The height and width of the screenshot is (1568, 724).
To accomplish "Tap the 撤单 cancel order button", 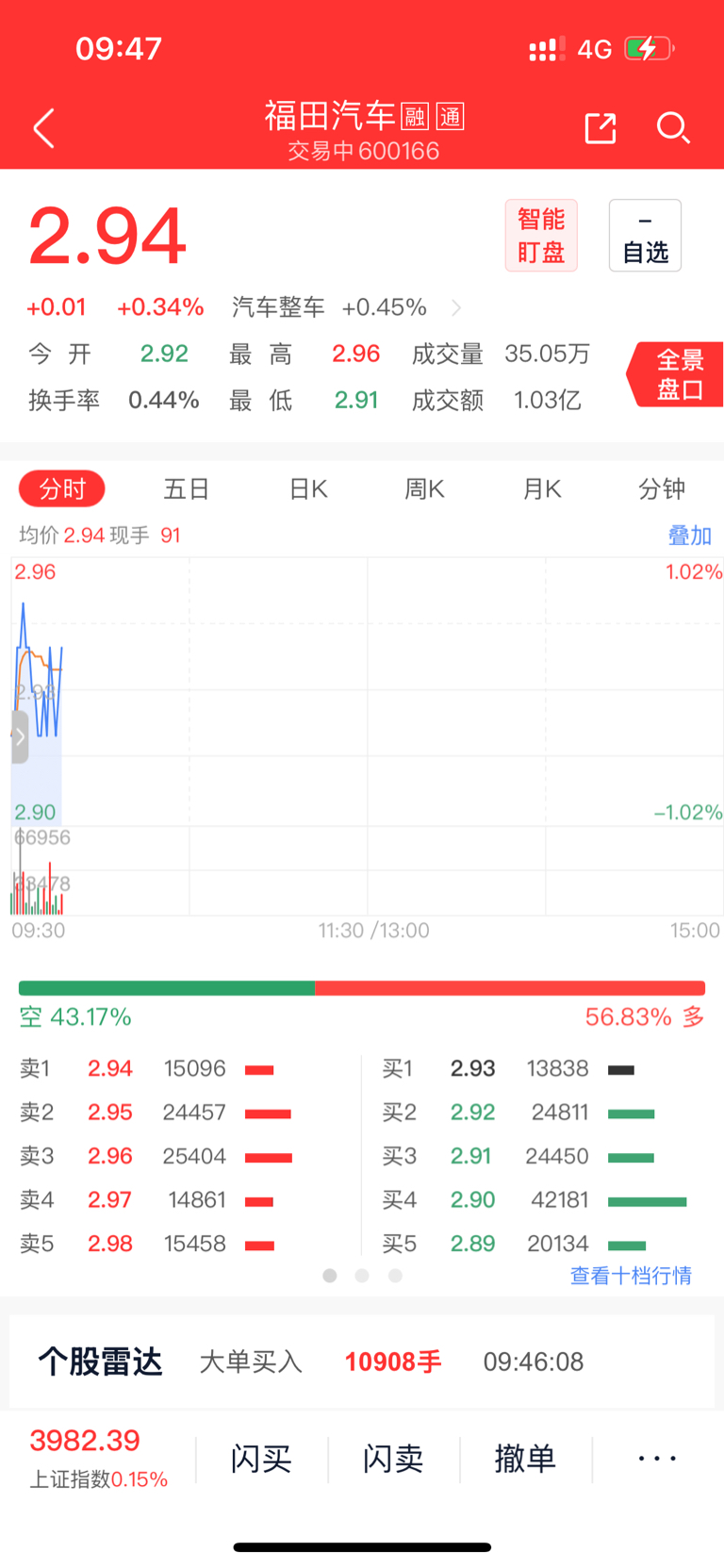I will point(525,1459).
